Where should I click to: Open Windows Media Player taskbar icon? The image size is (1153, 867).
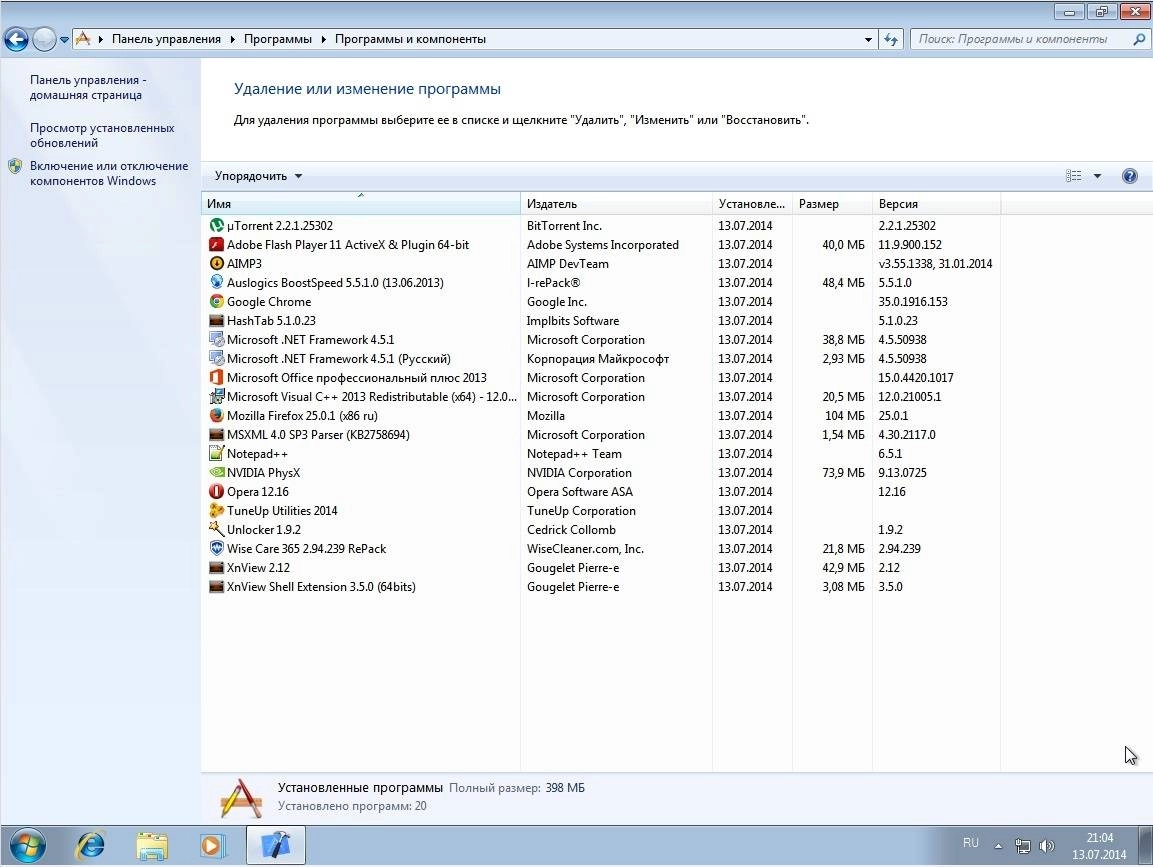pos(212,846)
